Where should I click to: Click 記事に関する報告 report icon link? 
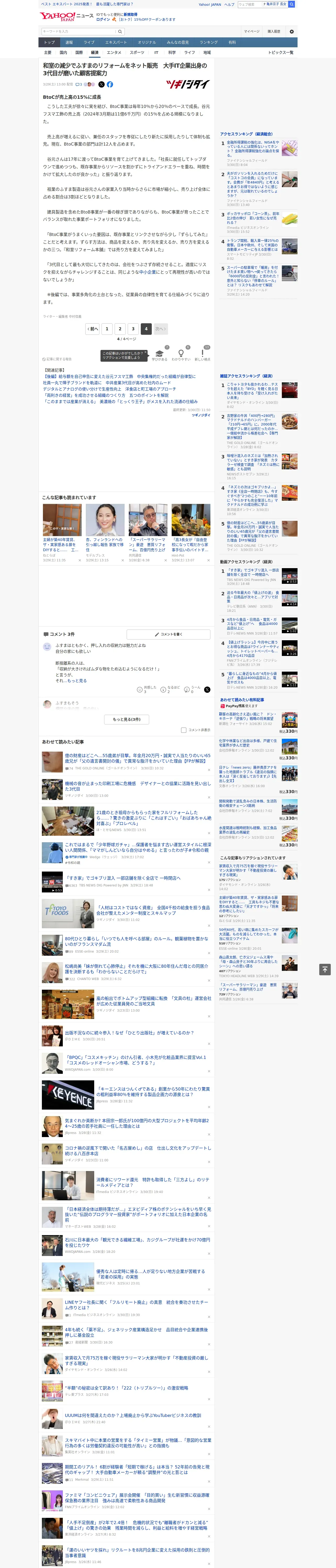(57, 359)
